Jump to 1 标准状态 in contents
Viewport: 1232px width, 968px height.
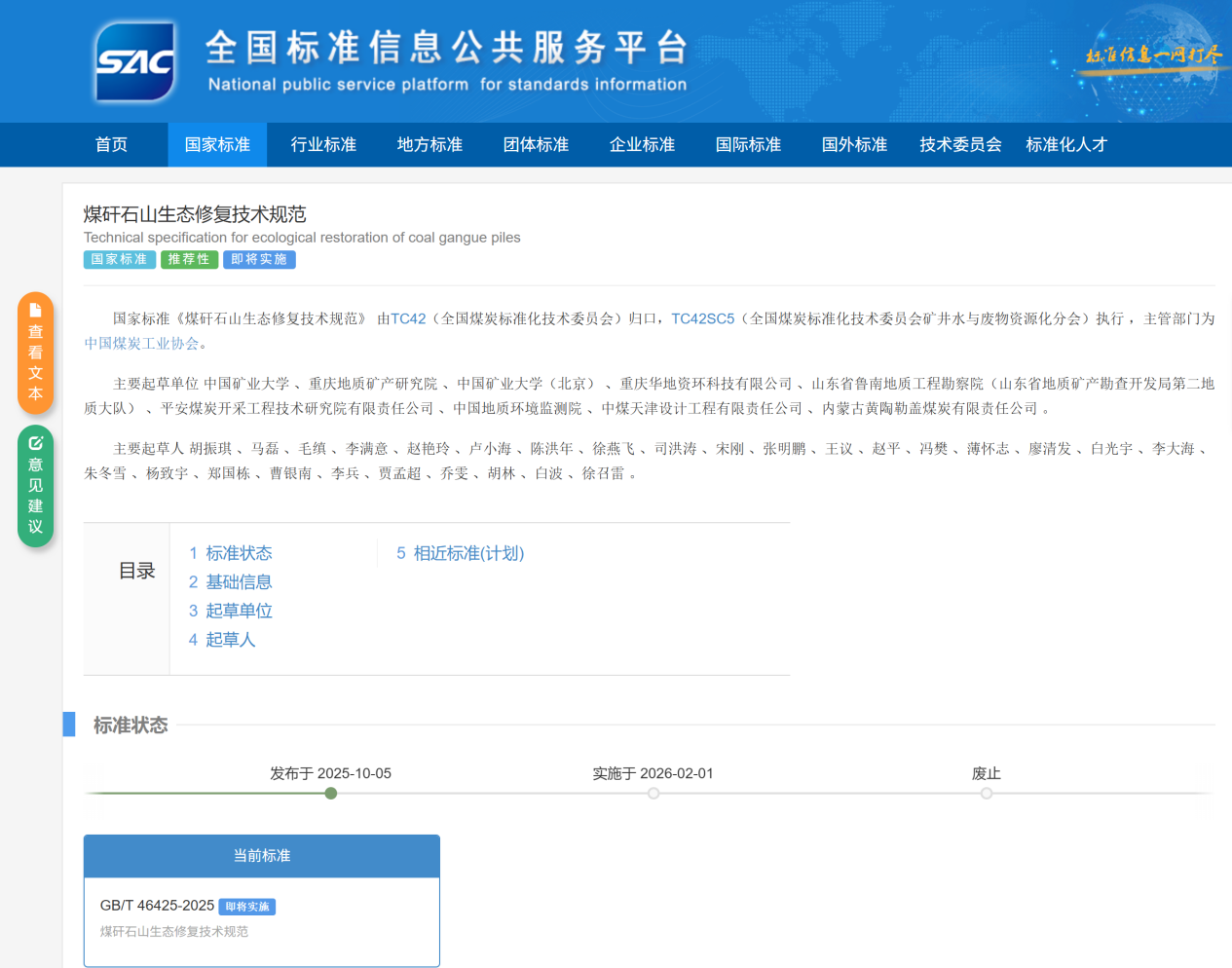point(230,553)
